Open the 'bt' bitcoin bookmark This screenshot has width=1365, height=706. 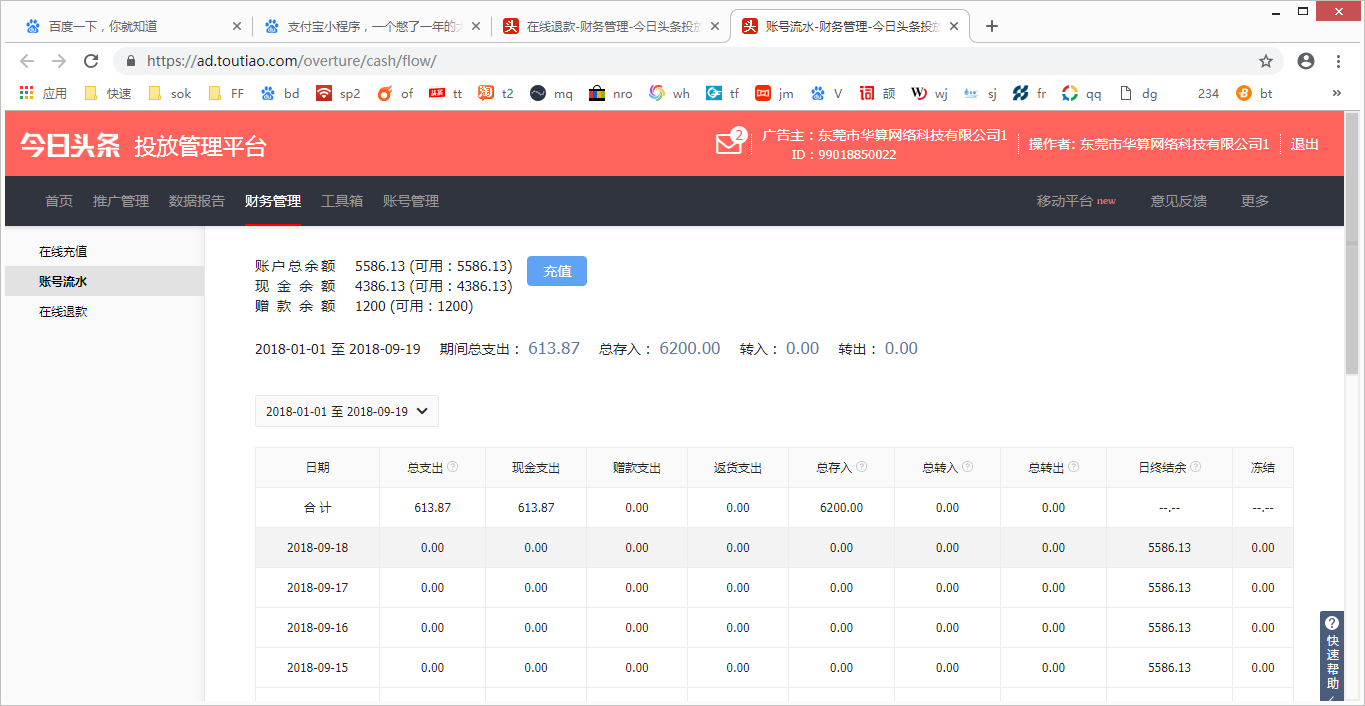click(1255, 93)
